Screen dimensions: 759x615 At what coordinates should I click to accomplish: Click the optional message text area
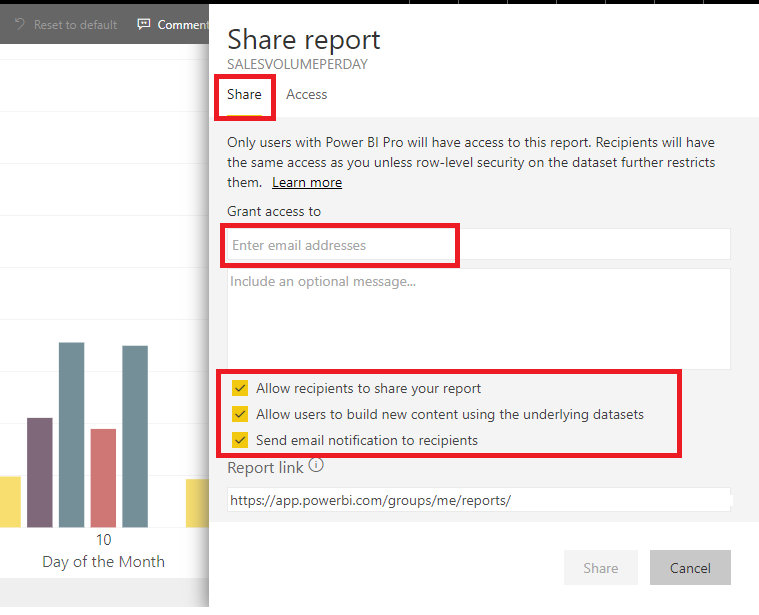[479, 319]
